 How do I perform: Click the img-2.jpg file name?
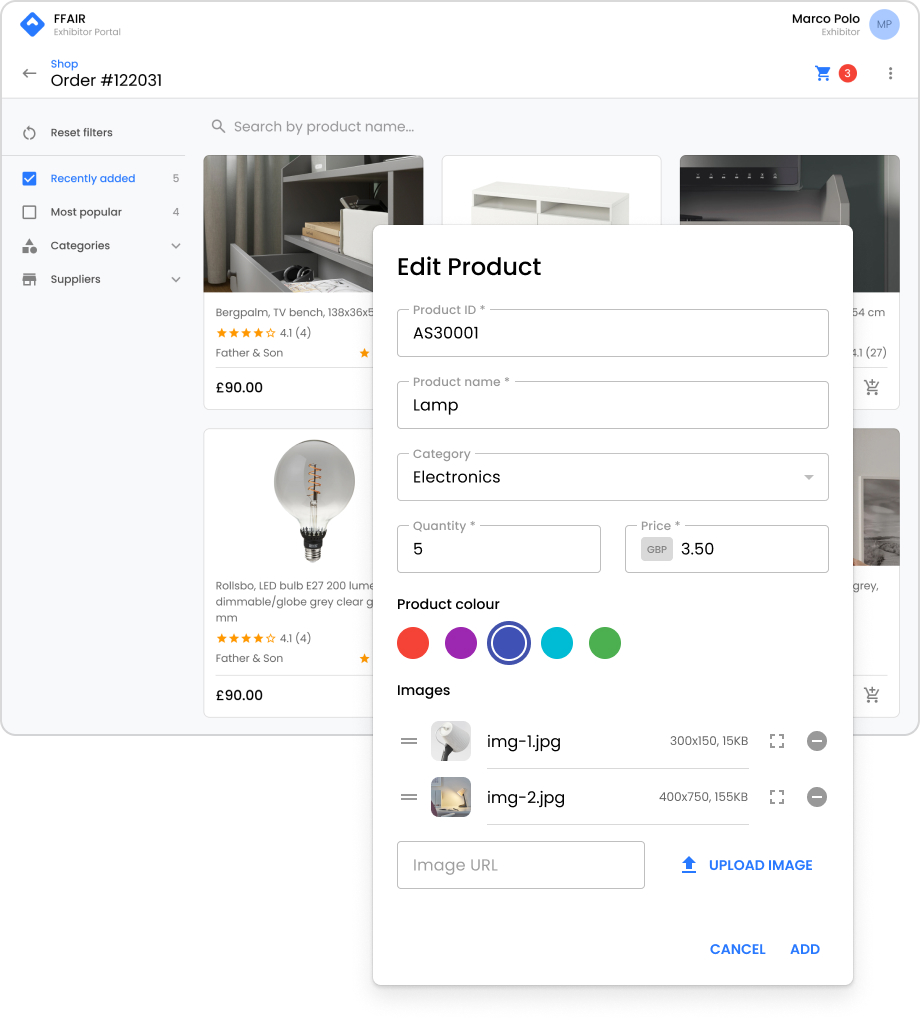526,798
